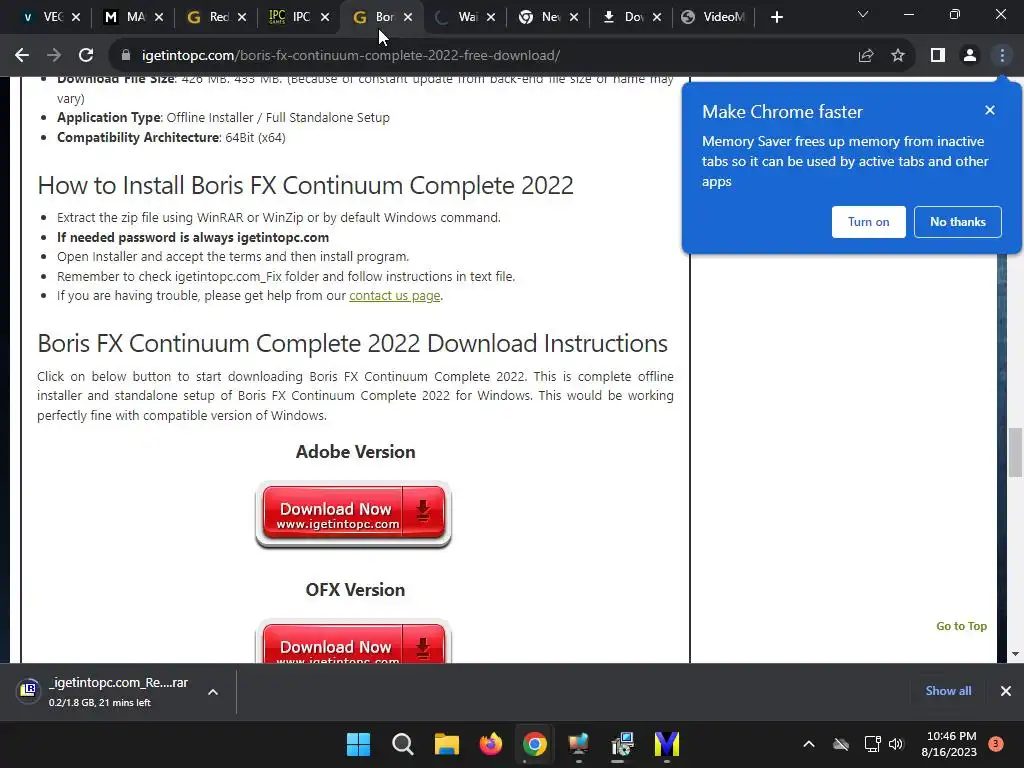Open the installer setup taskbar icon
The height and width of the screenshot is (768, 1024).
623,744
